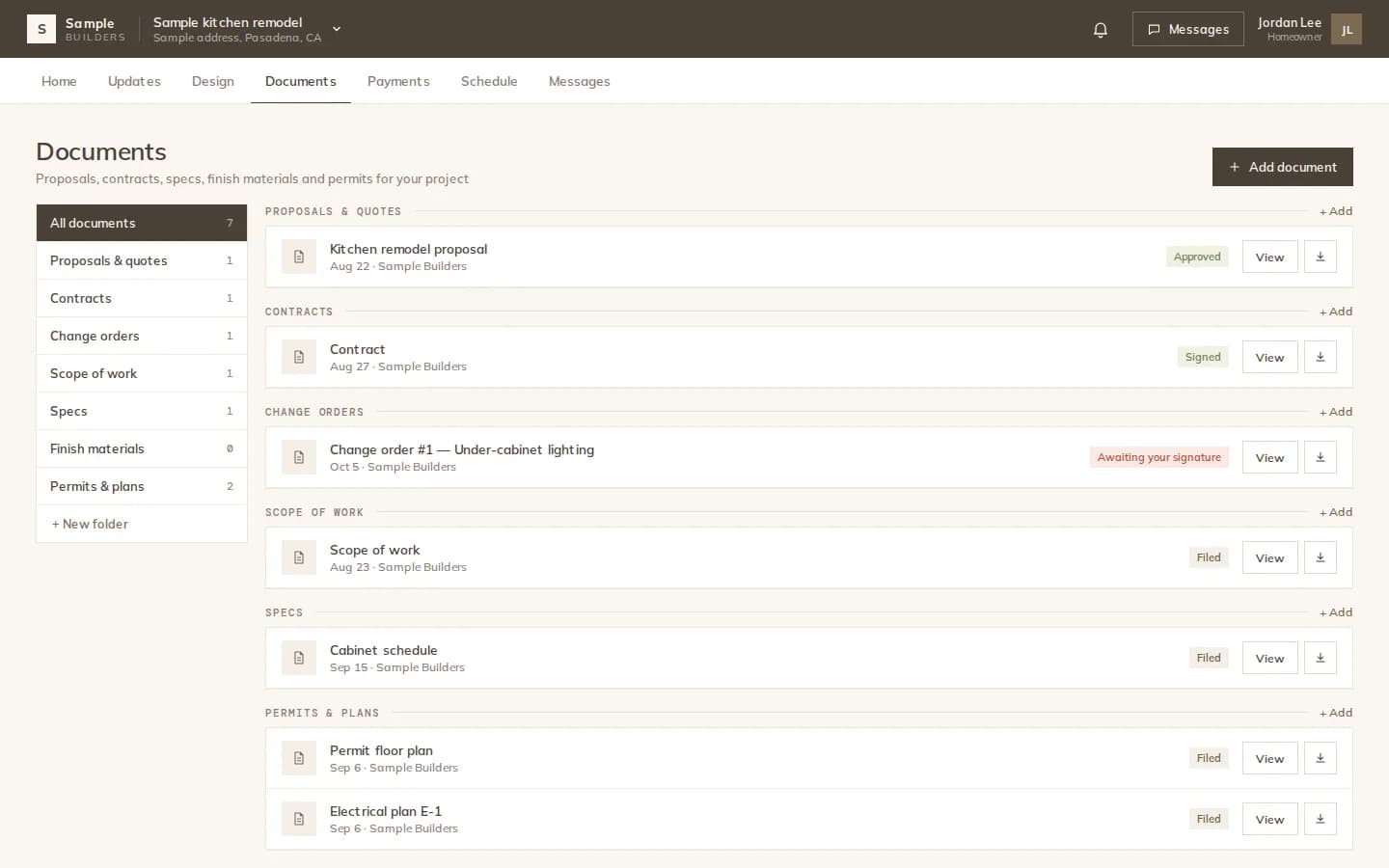
Task: Click the Signed status badge
Action: click(x=1203, y=357)
